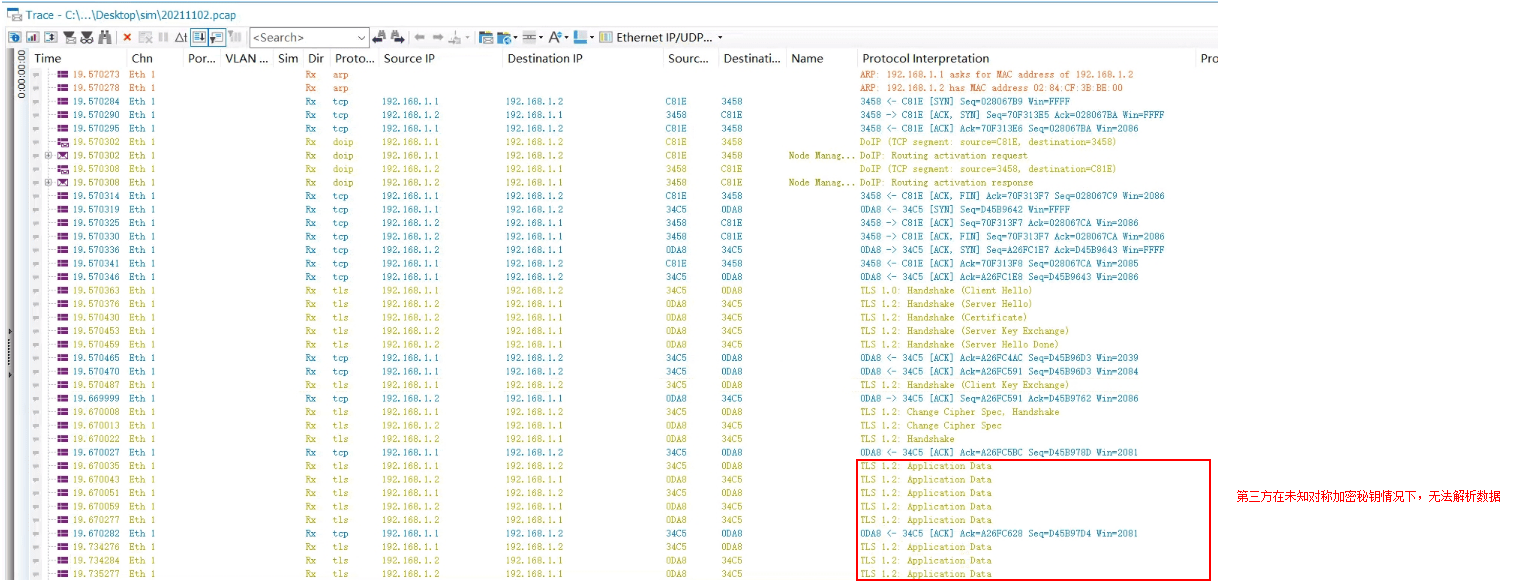
Task: Click the search next binoculars arrow icon
Action: 397,37
